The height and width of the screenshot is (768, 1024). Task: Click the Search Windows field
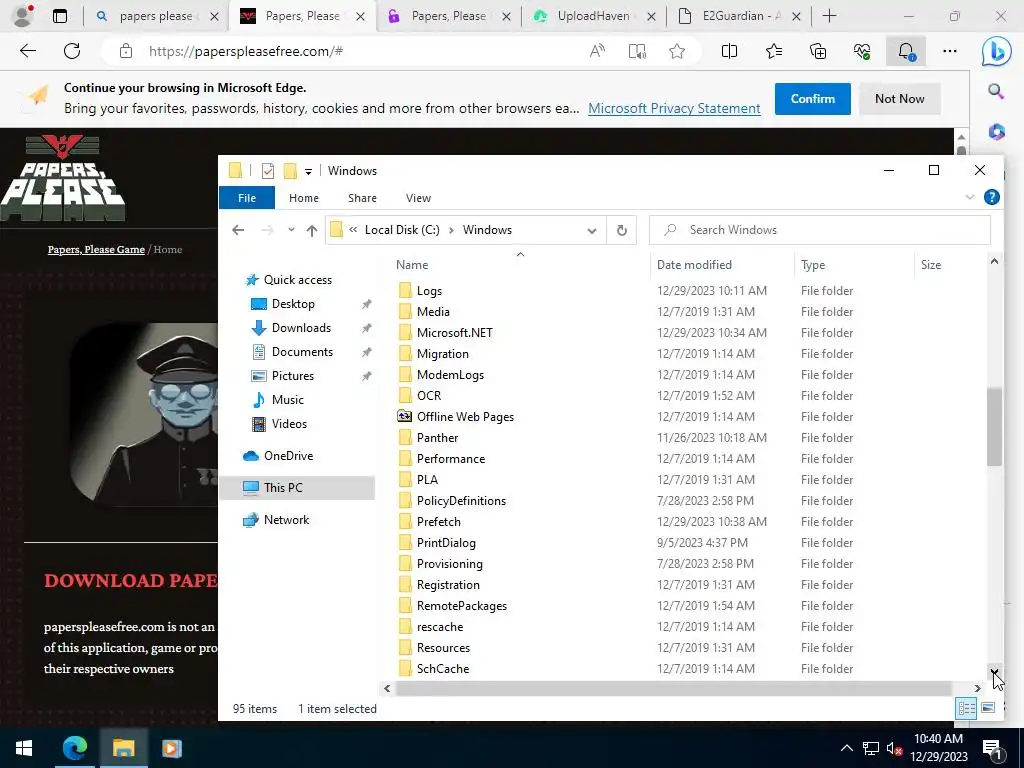820,230
